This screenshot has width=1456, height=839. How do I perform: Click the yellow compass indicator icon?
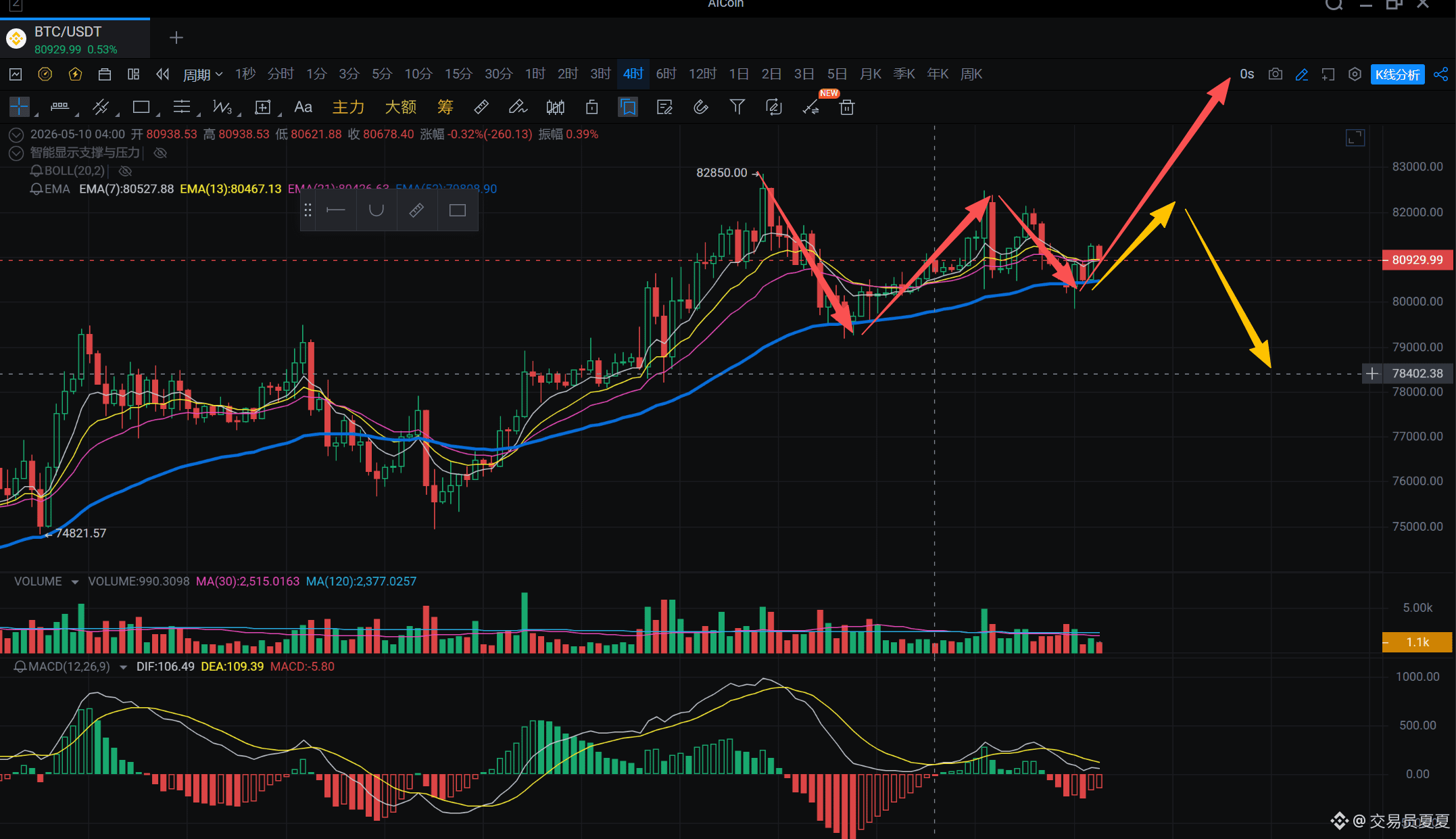coord(45,74)
